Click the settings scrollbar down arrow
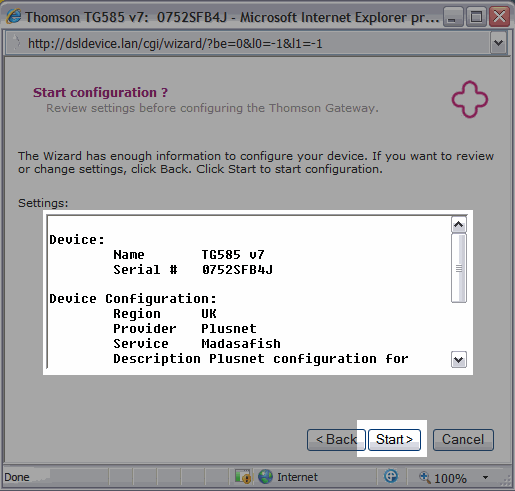The image size is (515, 491). coord(459,360)
